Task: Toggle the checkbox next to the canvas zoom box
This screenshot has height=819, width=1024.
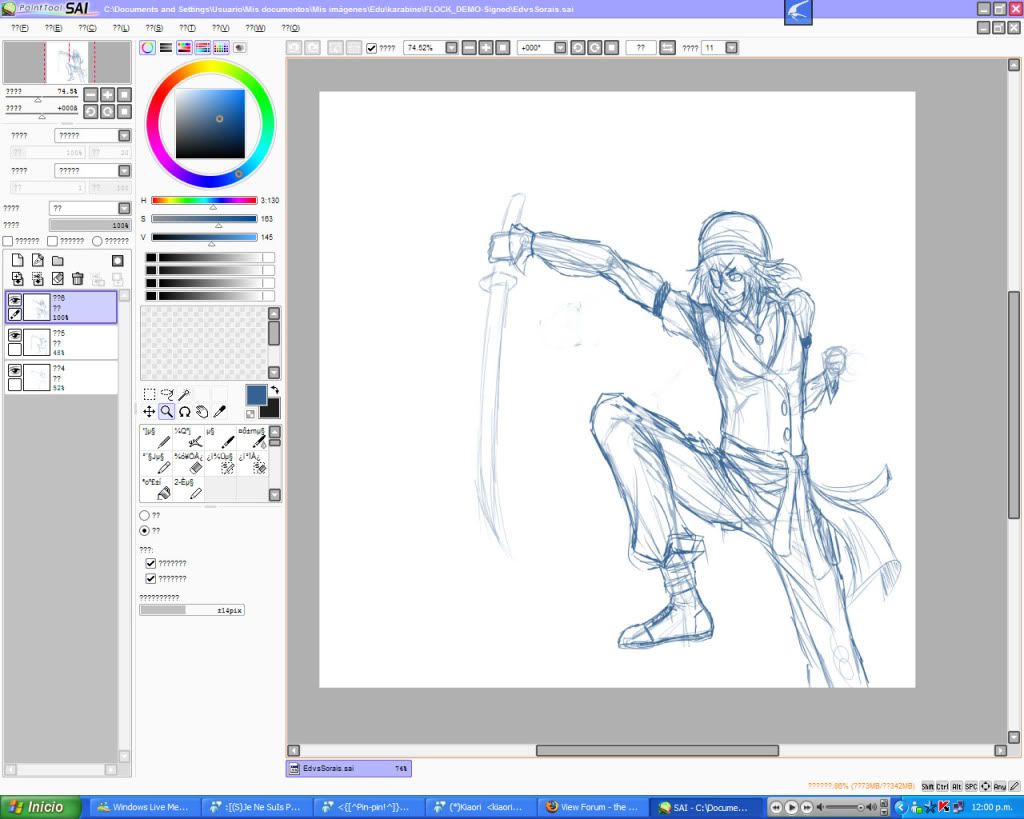Action: (x=372, y=48)
